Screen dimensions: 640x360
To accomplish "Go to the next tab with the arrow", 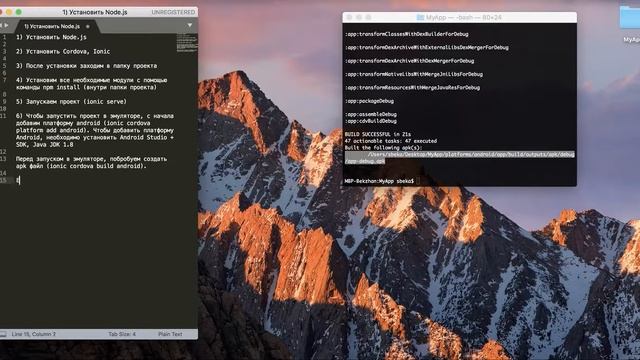I will click(x=6, y=25).
